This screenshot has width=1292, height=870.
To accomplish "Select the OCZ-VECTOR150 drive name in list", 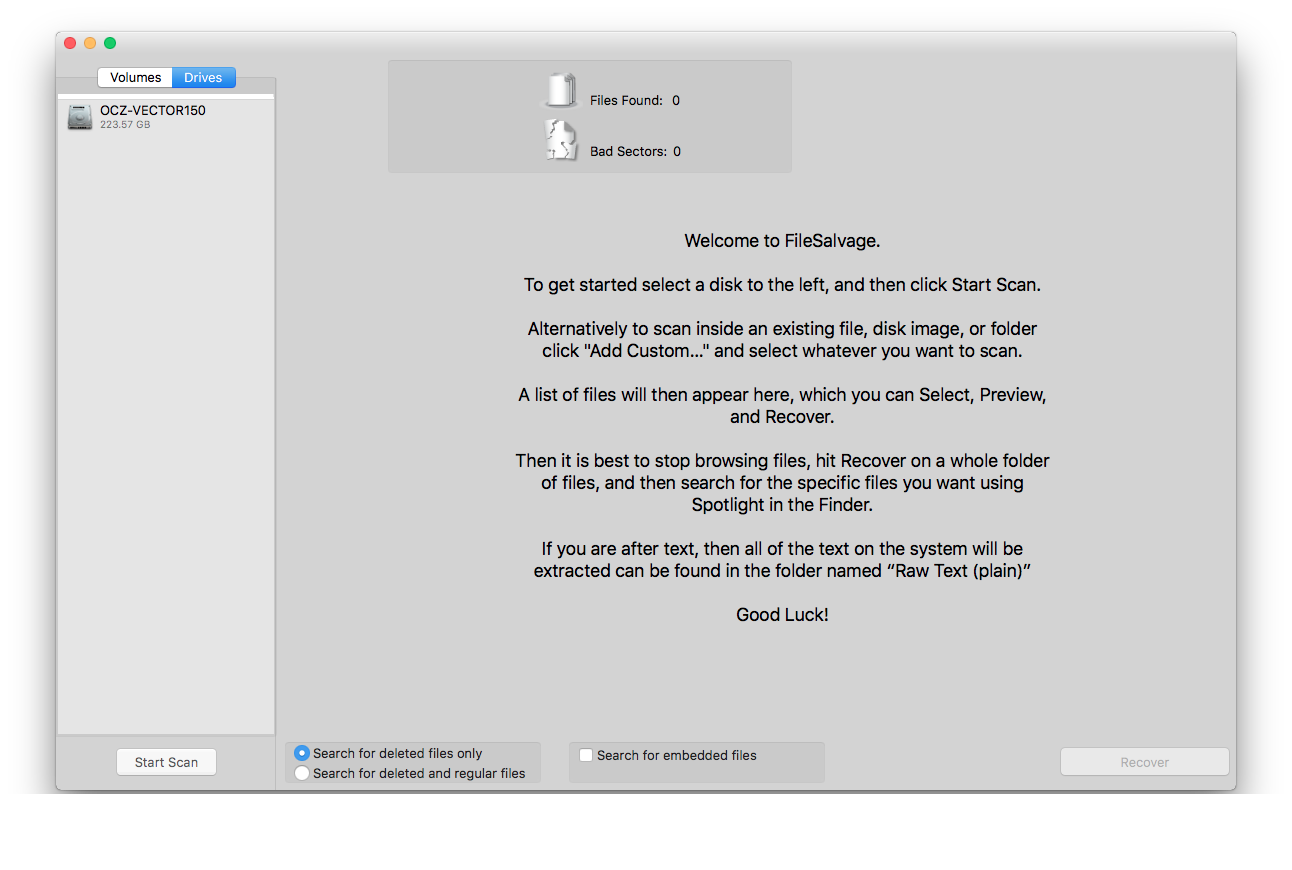I will click(x=152, y=110).
